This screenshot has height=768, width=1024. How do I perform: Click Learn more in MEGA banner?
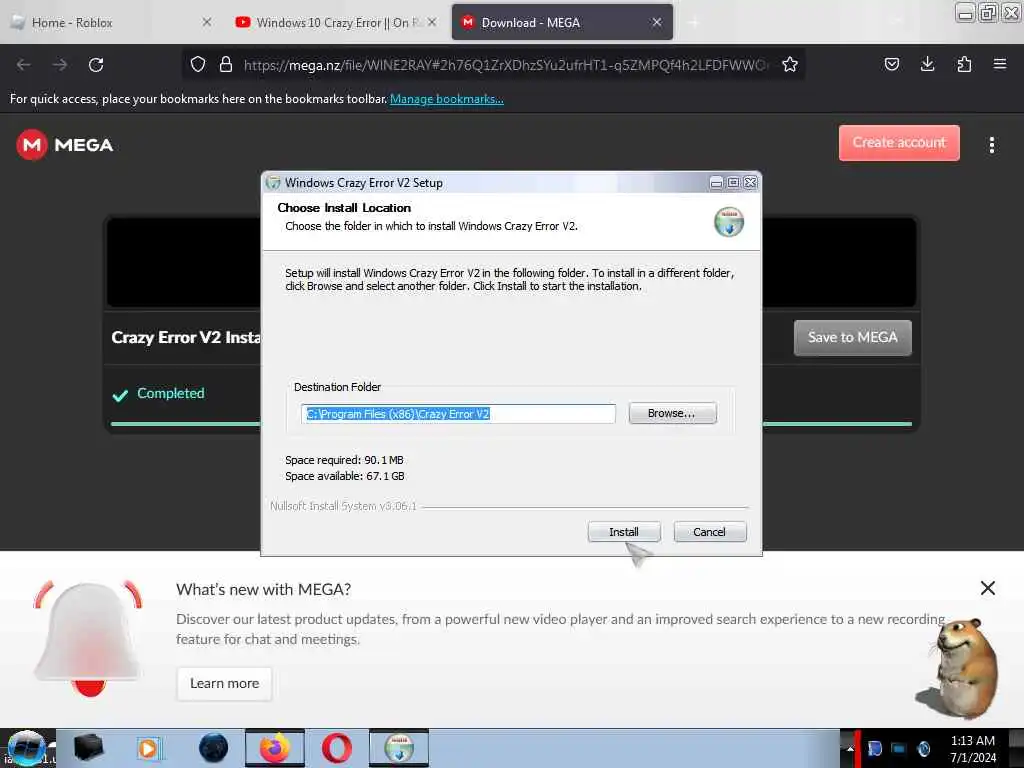225,683
